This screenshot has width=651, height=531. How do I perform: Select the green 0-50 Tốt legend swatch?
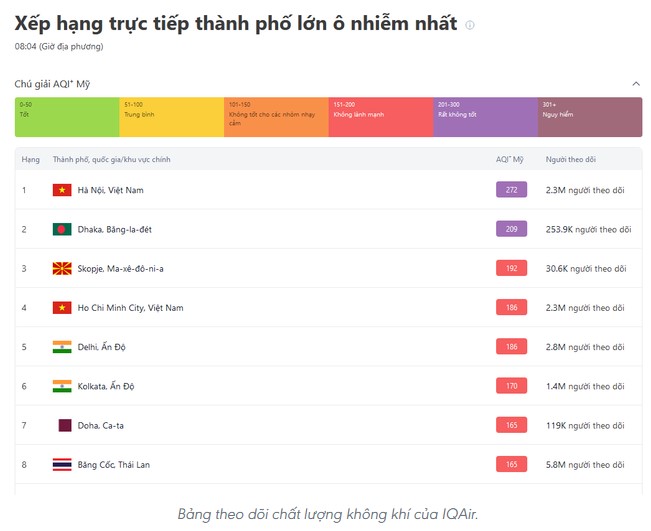67,117
